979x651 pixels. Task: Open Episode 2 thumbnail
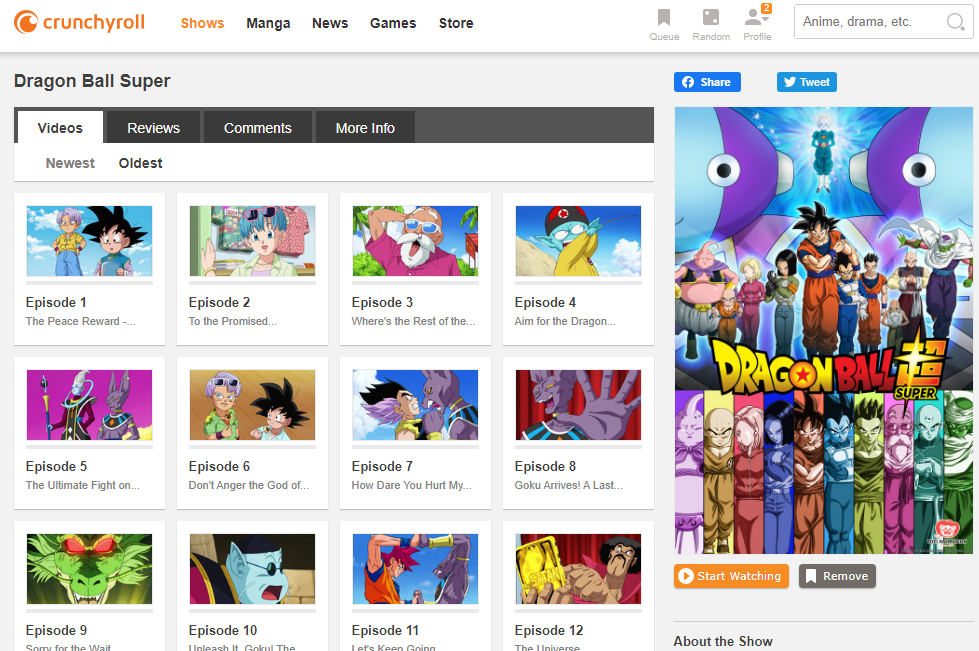pos(252,241)
